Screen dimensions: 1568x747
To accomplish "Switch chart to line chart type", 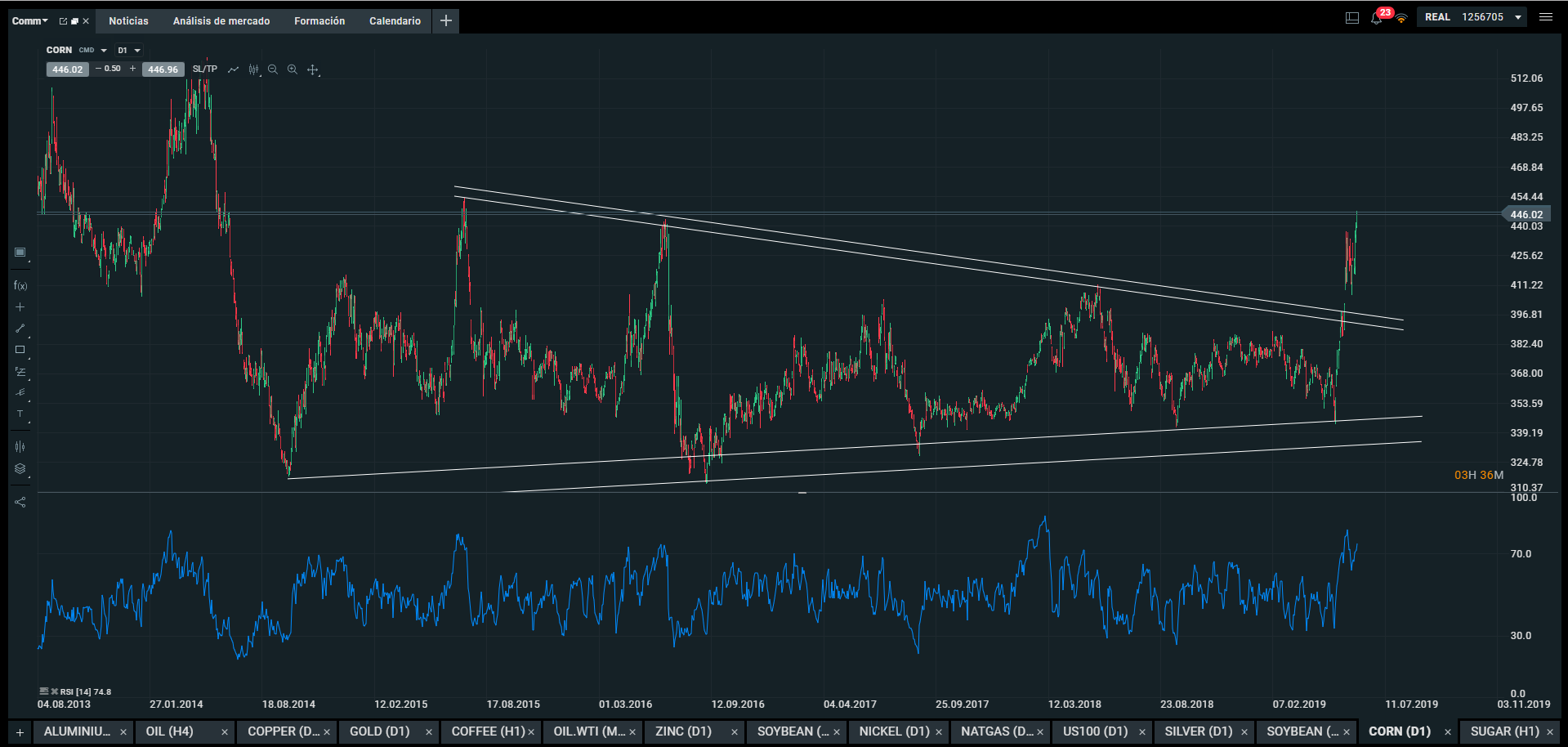I will click(233, 69).
